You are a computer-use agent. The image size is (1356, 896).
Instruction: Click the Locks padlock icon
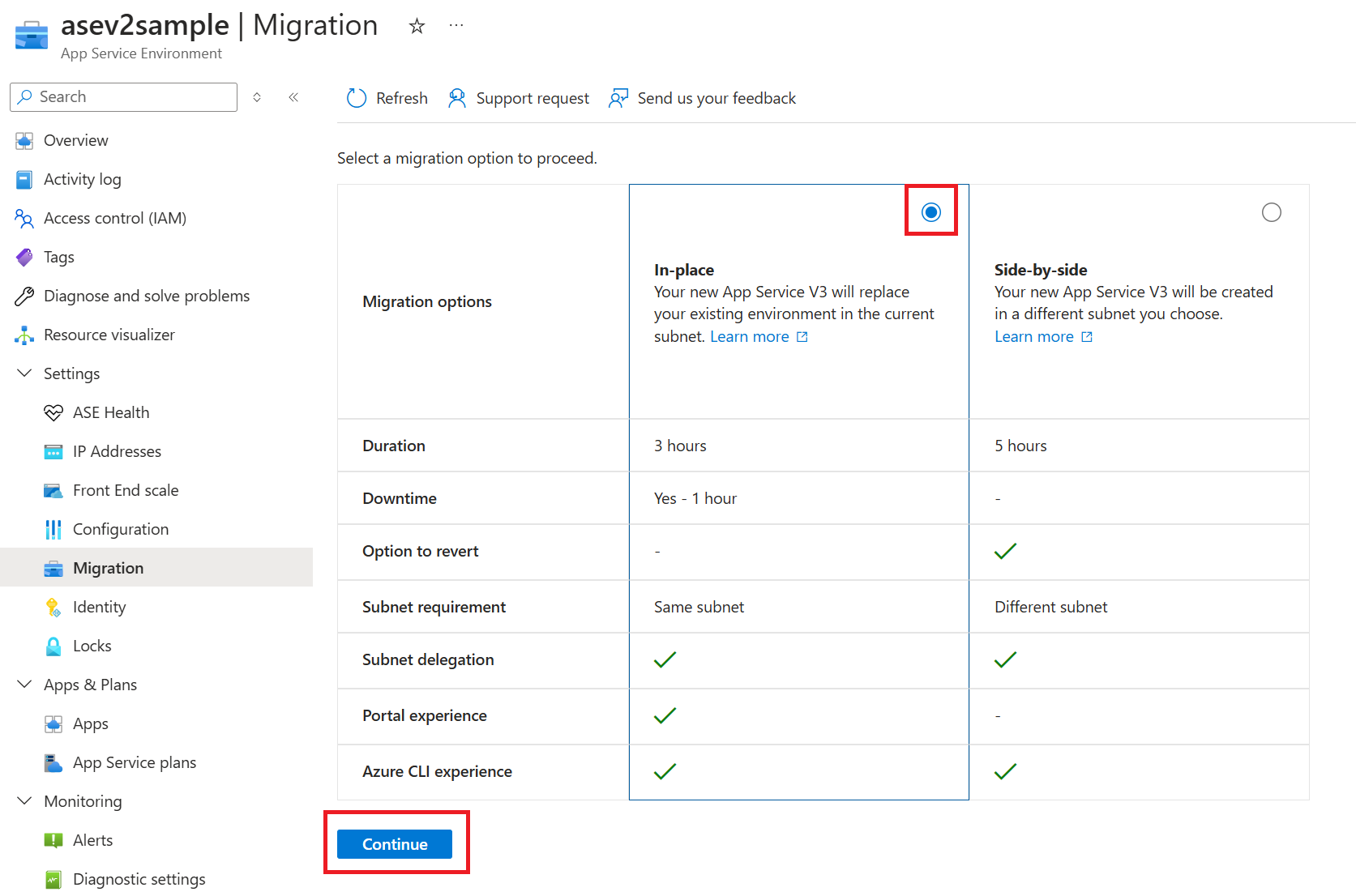point(53,646)
